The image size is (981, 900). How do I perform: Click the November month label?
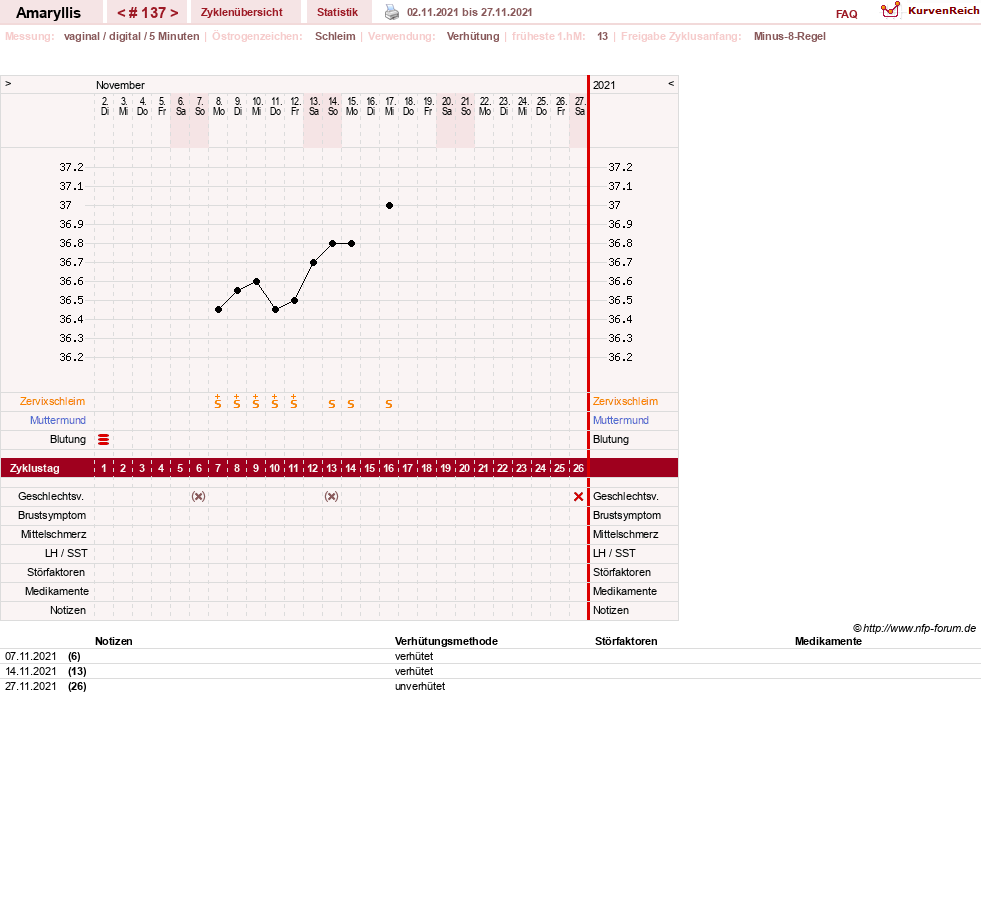tap(120, 85)
